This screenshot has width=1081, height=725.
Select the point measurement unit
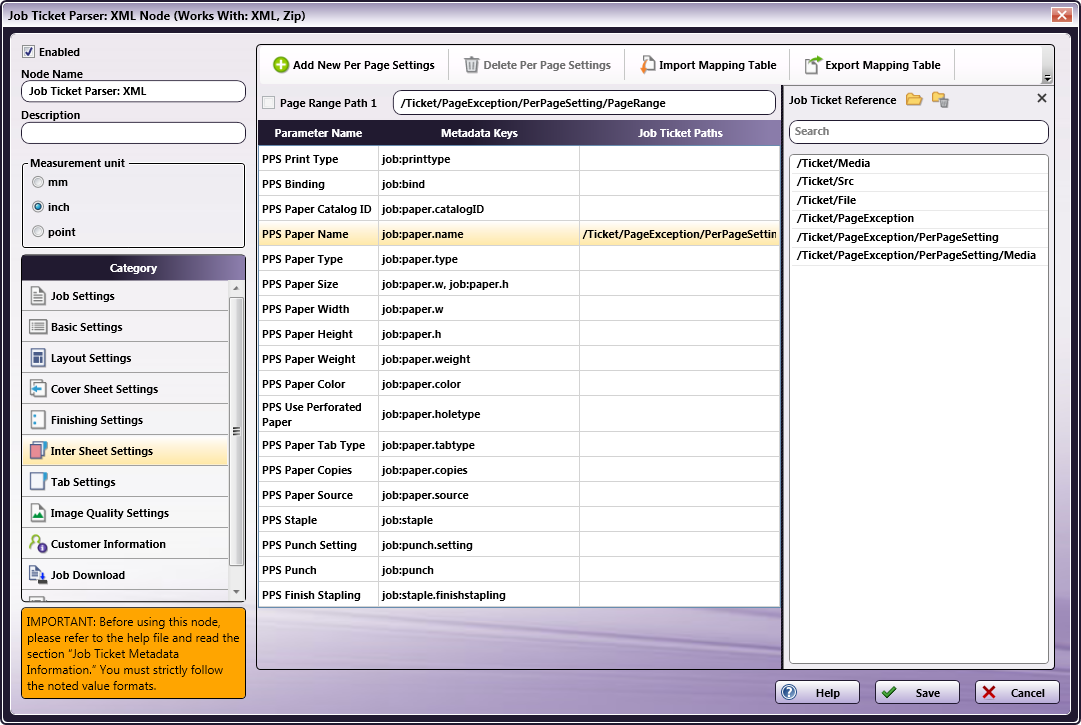tap(38, 232)
